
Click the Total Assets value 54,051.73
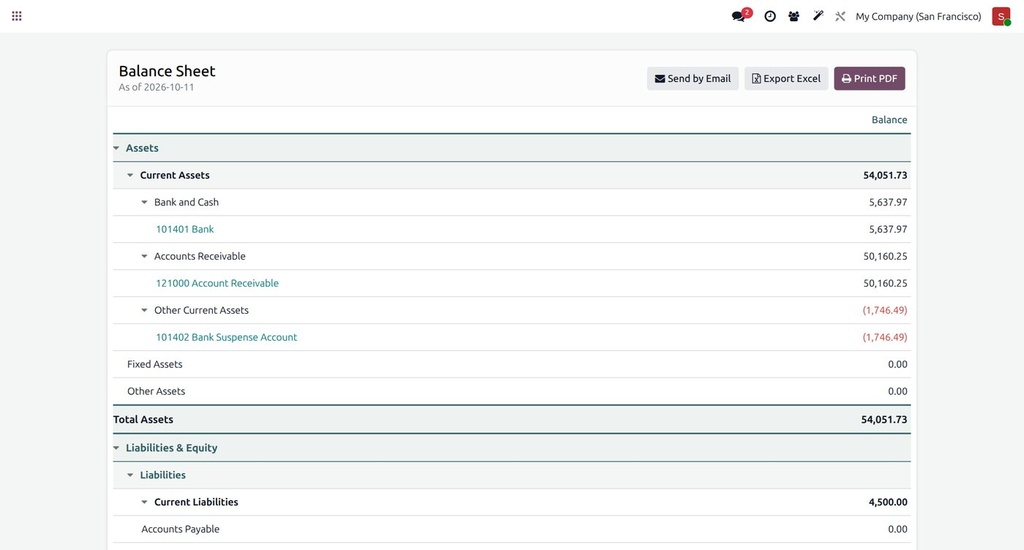click(x=884, y=419)
